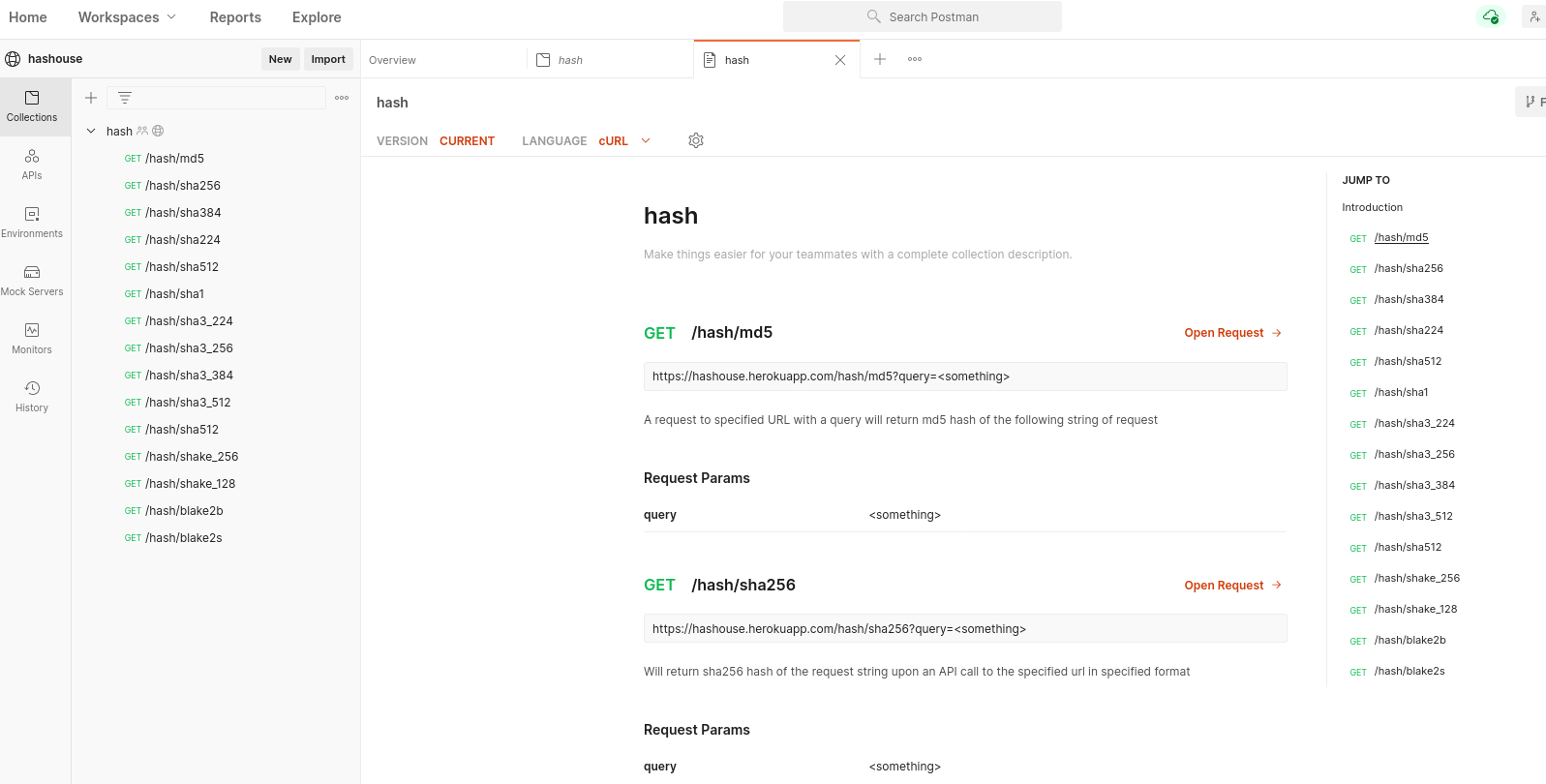
Task: Click the Import button
Action: tap(328, 59)
